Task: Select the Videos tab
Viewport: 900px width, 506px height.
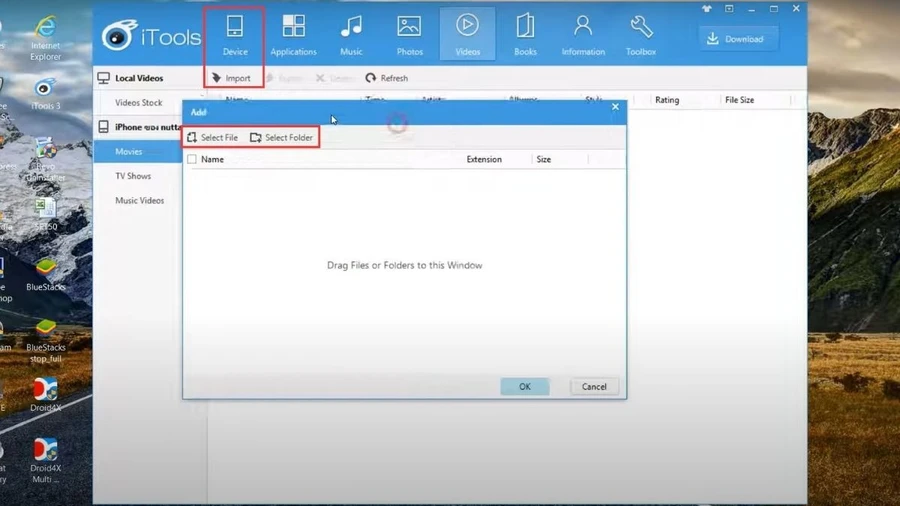Action: click(467, 36)
